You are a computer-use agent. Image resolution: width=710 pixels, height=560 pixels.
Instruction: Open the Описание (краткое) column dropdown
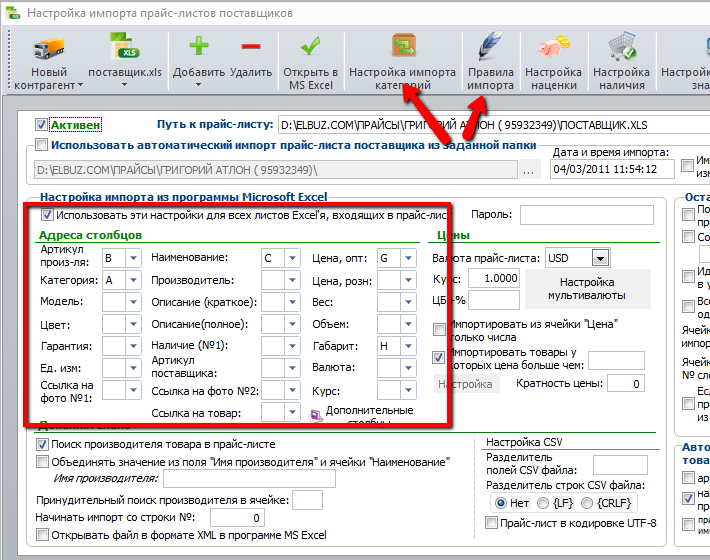(x=292, y=302)
